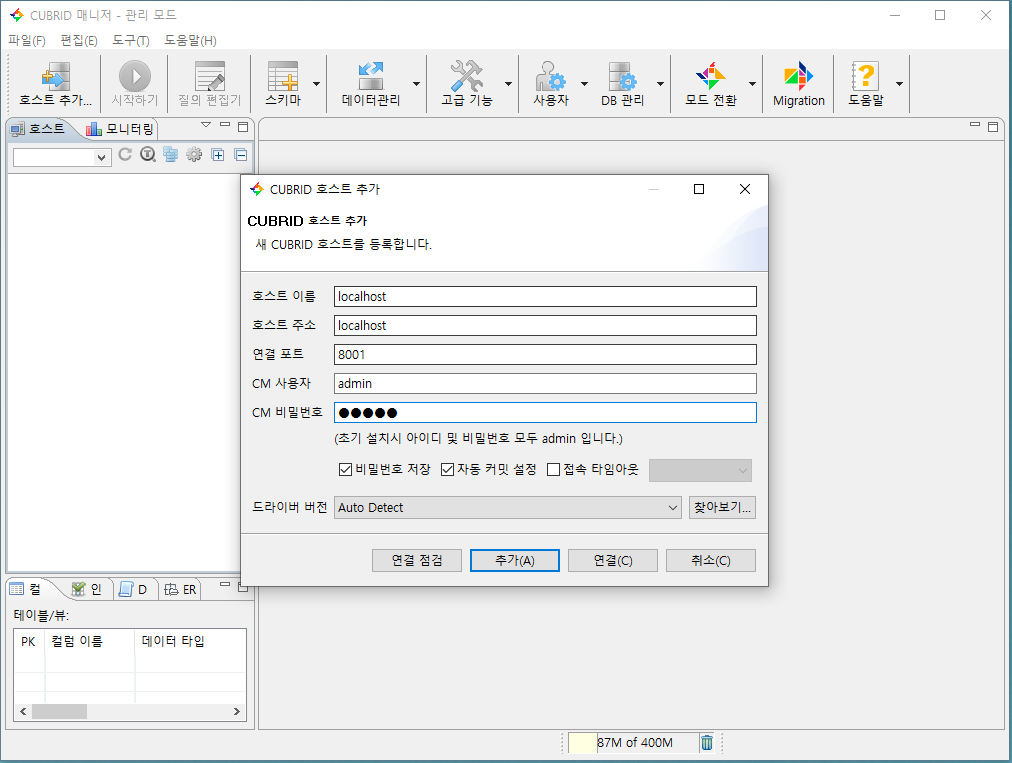Open the 질의 편집기 toolbar icon

click(210, 76)
